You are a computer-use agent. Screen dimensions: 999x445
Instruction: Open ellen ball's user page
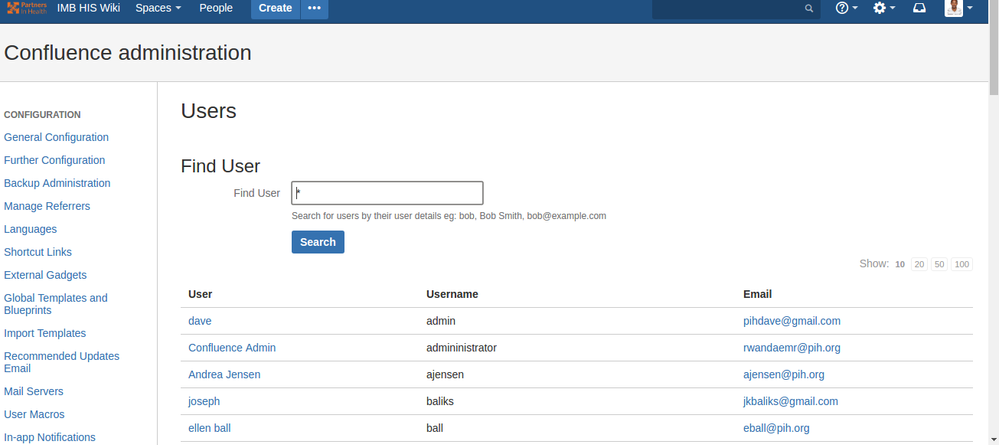210,428
